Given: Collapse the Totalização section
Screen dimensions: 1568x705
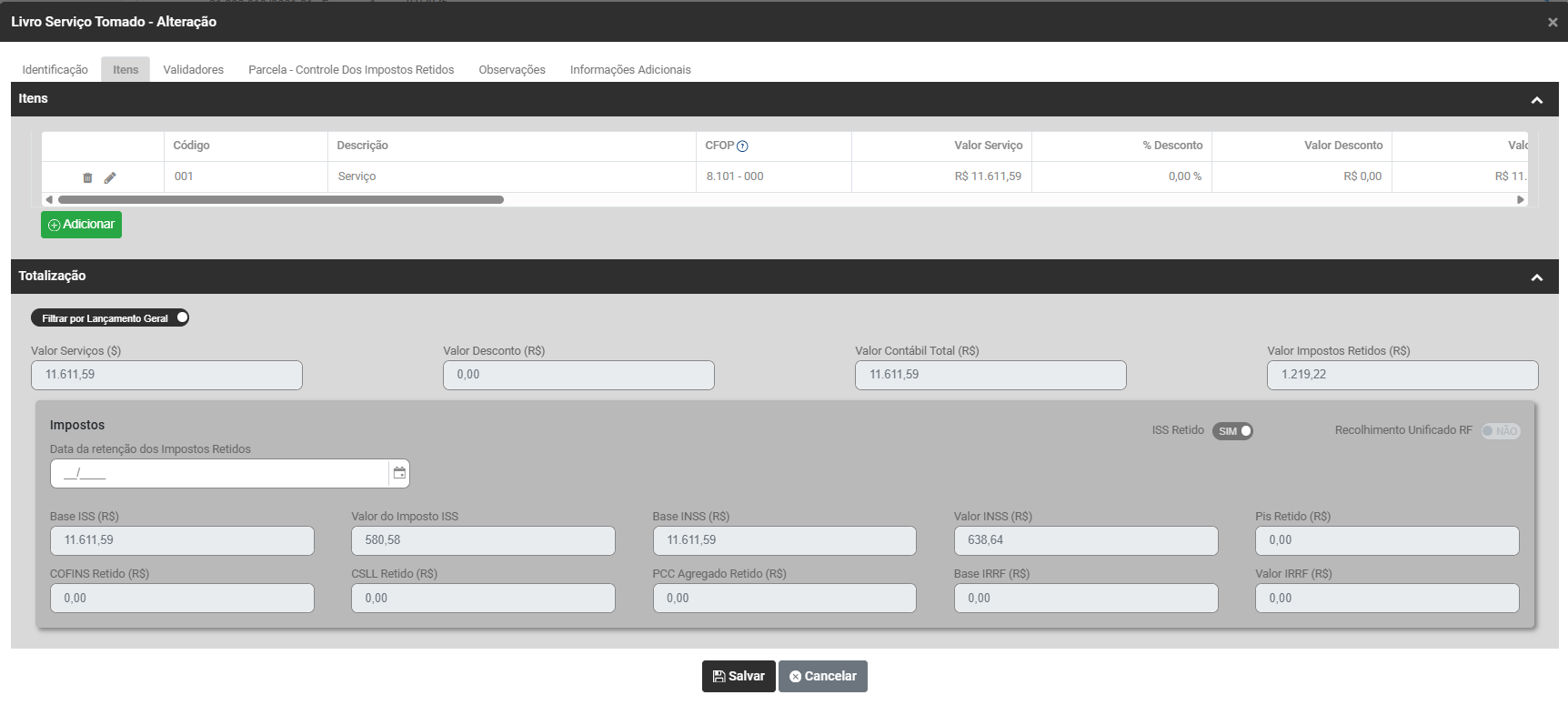Looking at the screenshot, I should click(x=1537, y=277).
